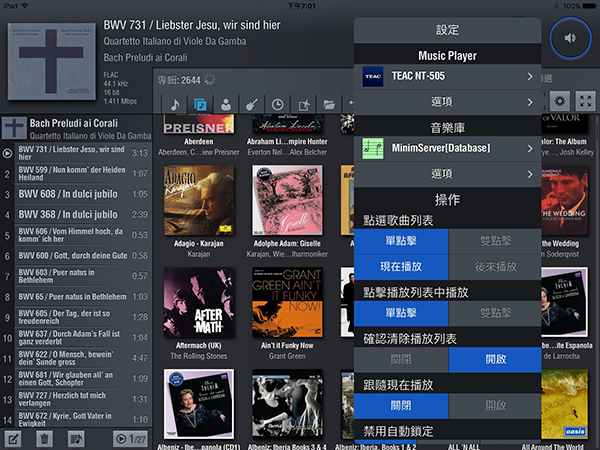The height and width of the screenshot is (450, 600).
Task: Open Ain't It Funky Now album cover
Action: tap(287, 302)
